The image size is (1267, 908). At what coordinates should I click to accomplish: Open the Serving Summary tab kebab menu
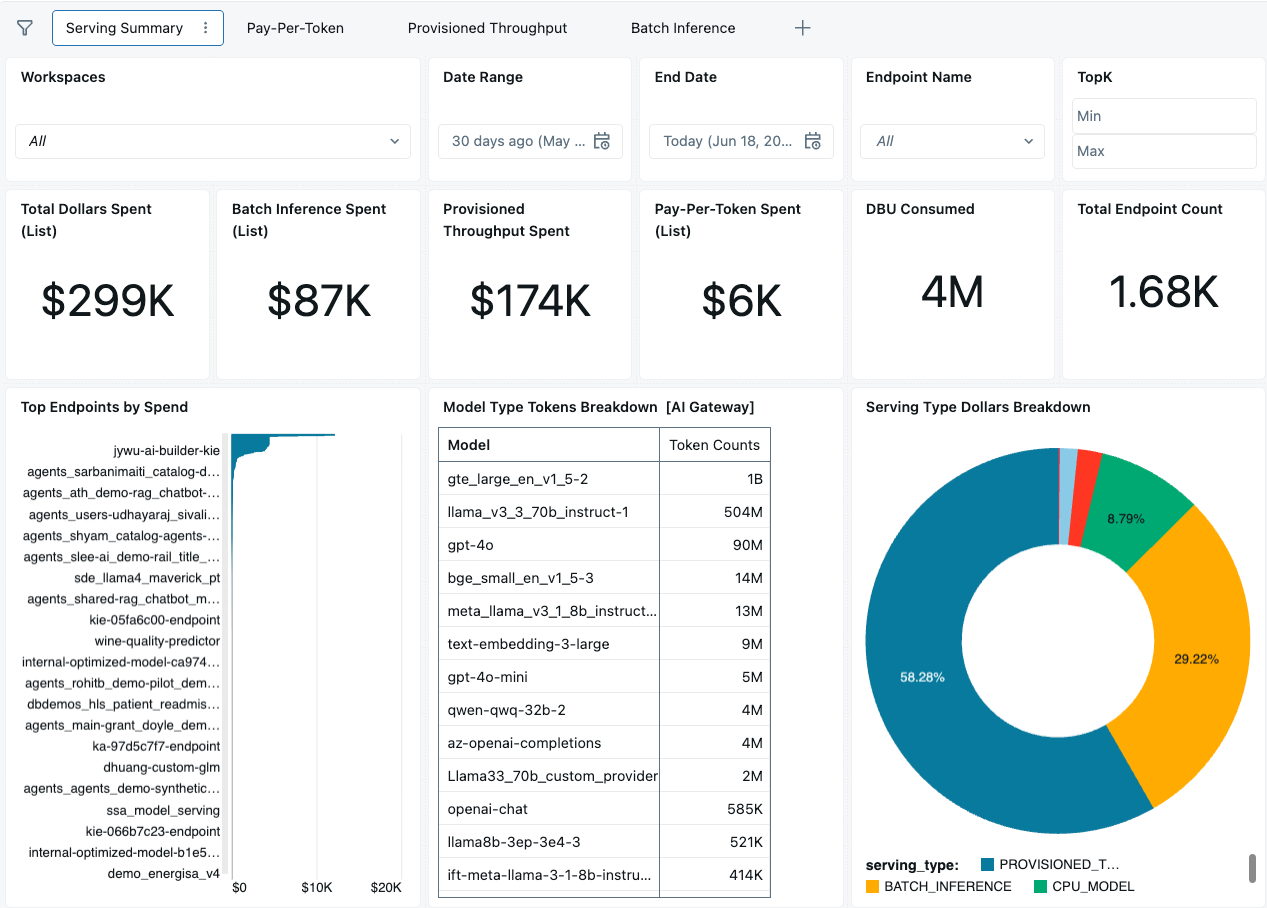(206, 28)
